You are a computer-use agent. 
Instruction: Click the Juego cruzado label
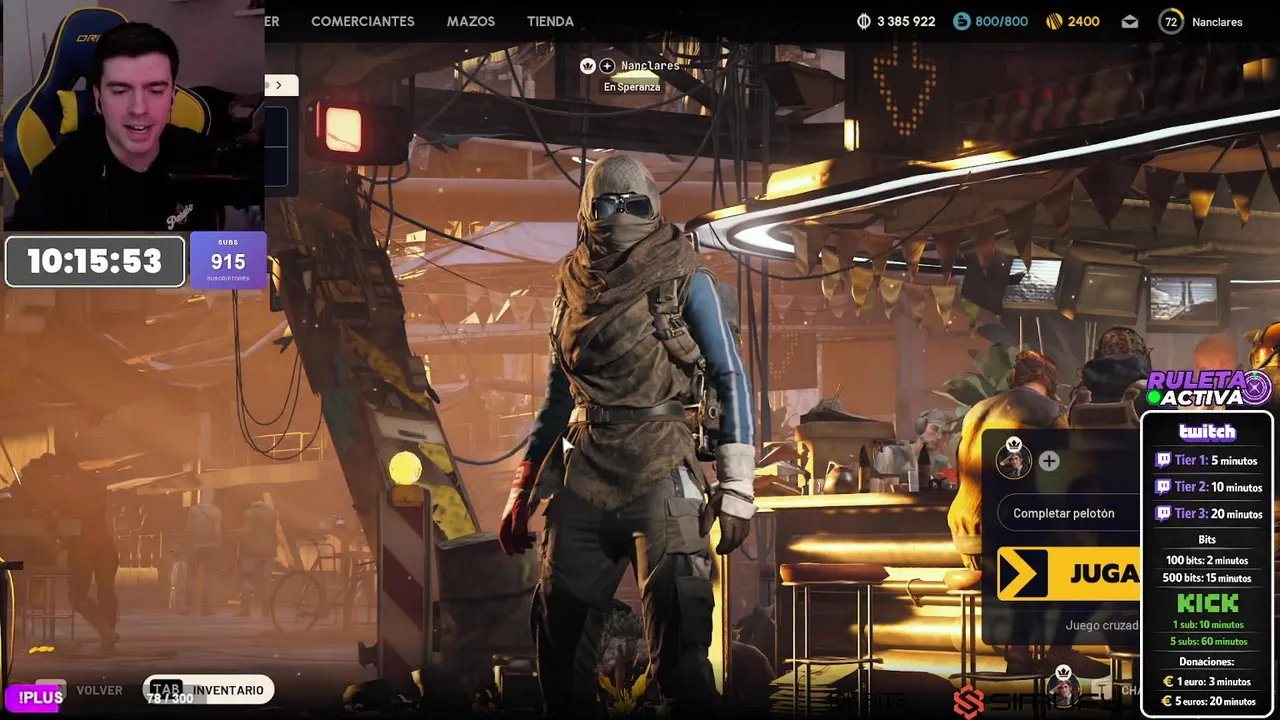(1102, 625)
